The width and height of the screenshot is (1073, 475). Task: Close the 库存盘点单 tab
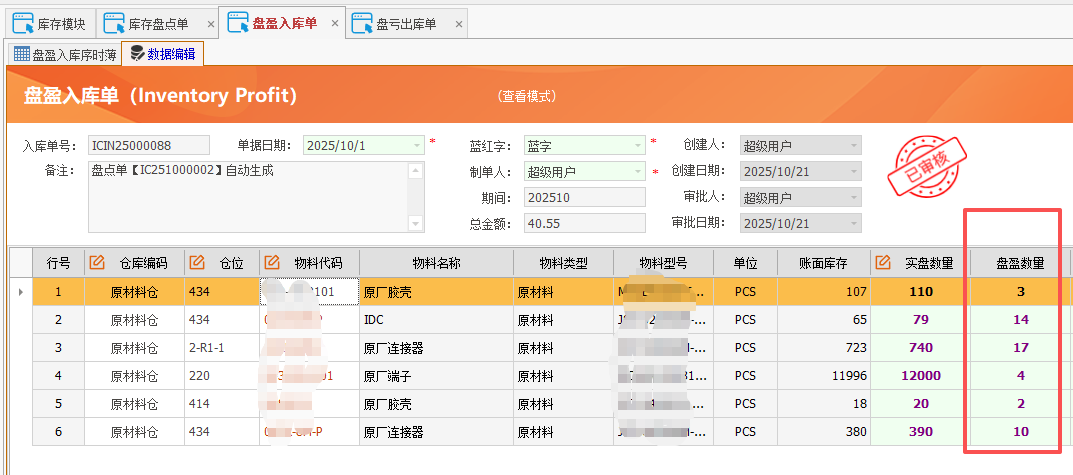(x=211, y=25)
